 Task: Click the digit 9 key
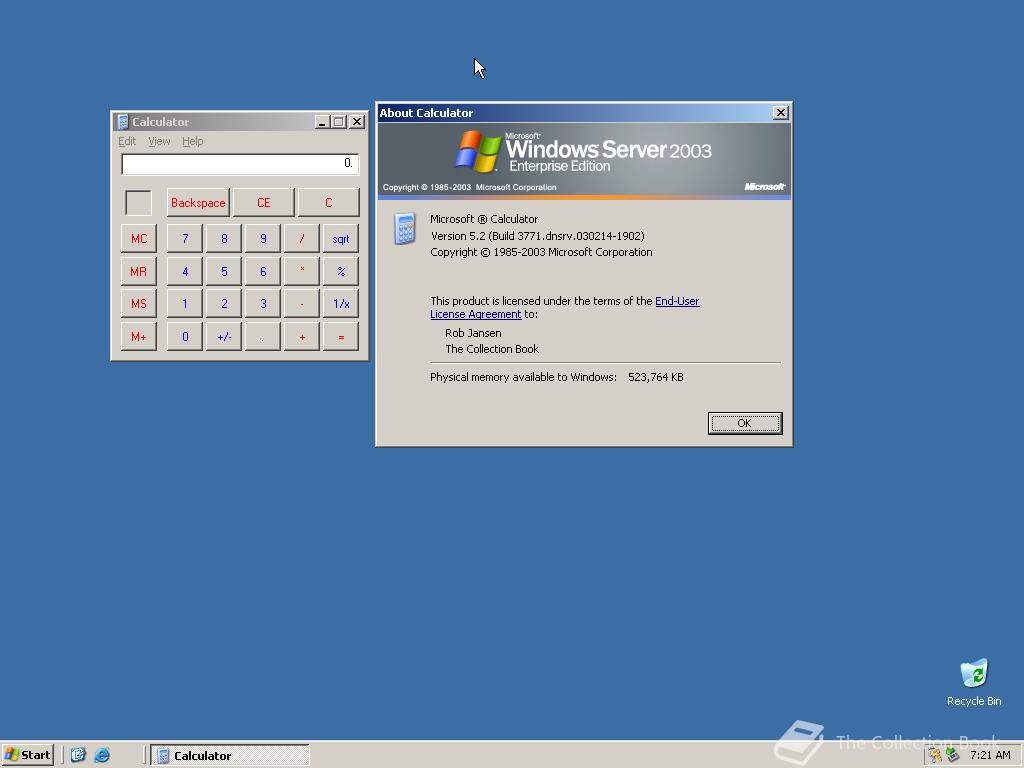(263, 238)
